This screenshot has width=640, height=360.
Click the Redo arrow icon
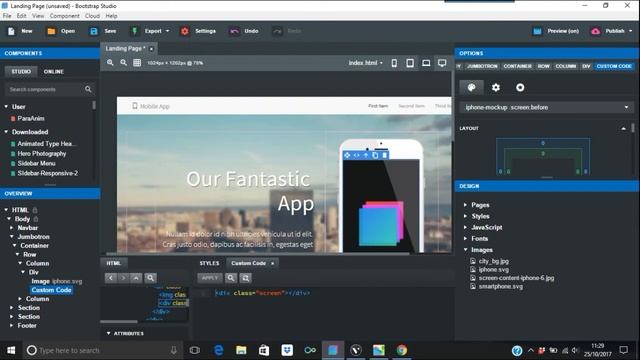(278, 31)
